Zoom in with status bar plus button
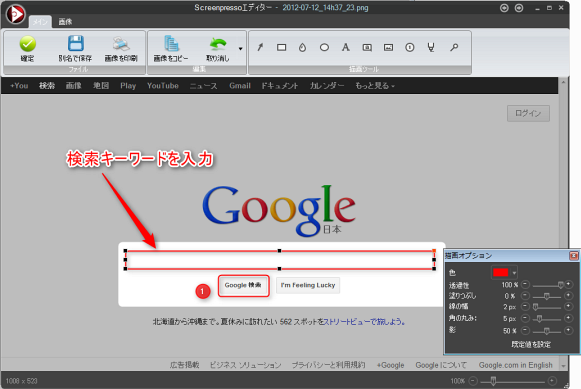581x389 pixels. (x=552, y=380)
